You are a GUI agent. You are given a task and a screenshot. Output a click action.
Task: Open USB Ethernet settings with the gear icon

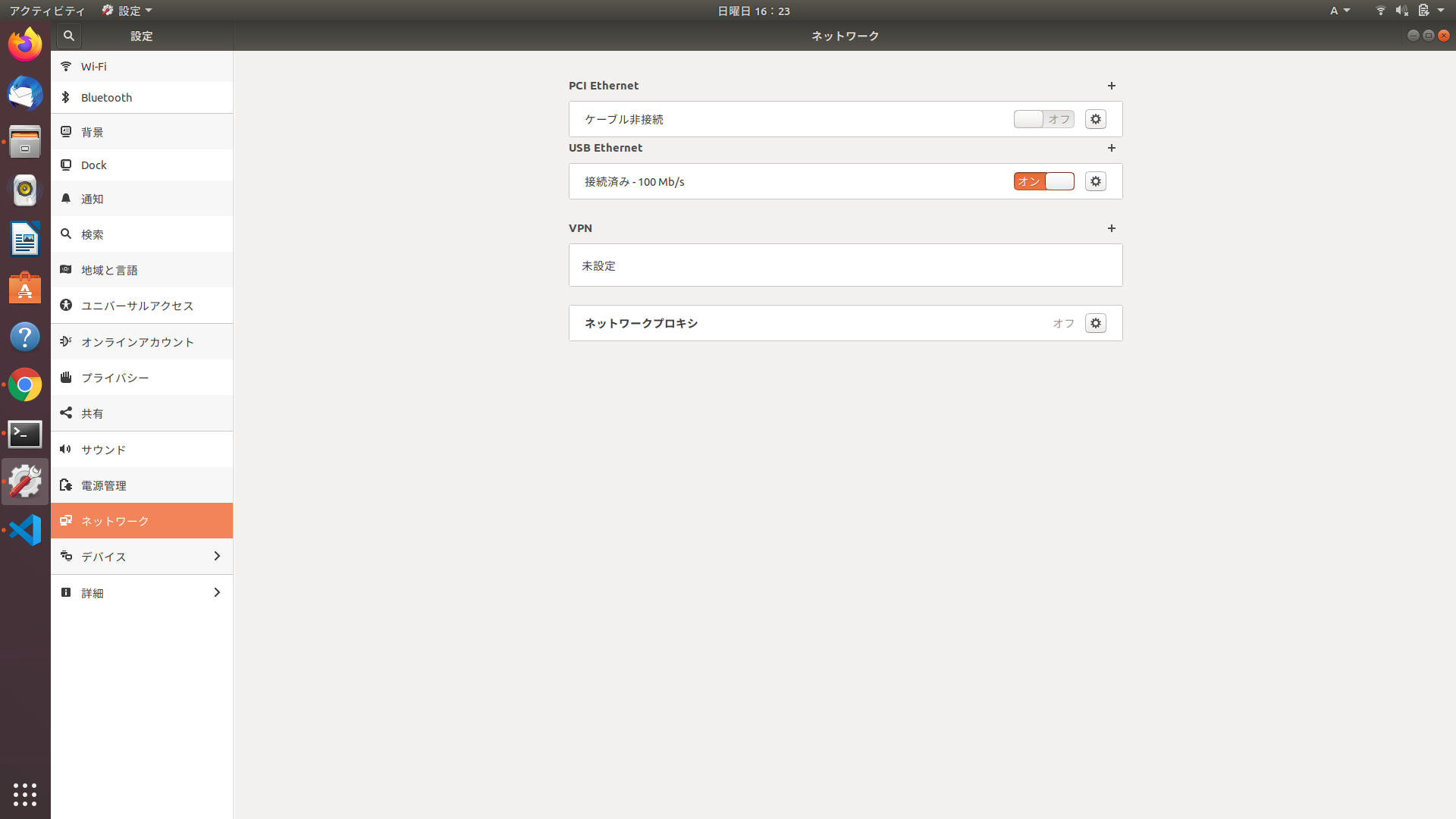pos(1095,181)
